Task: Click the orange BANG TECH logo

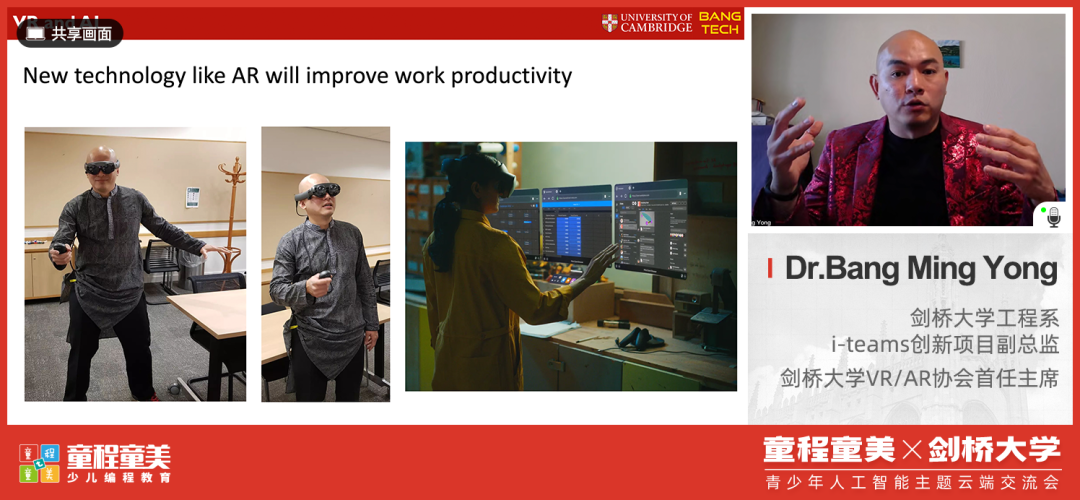Action: coord(719,23)
